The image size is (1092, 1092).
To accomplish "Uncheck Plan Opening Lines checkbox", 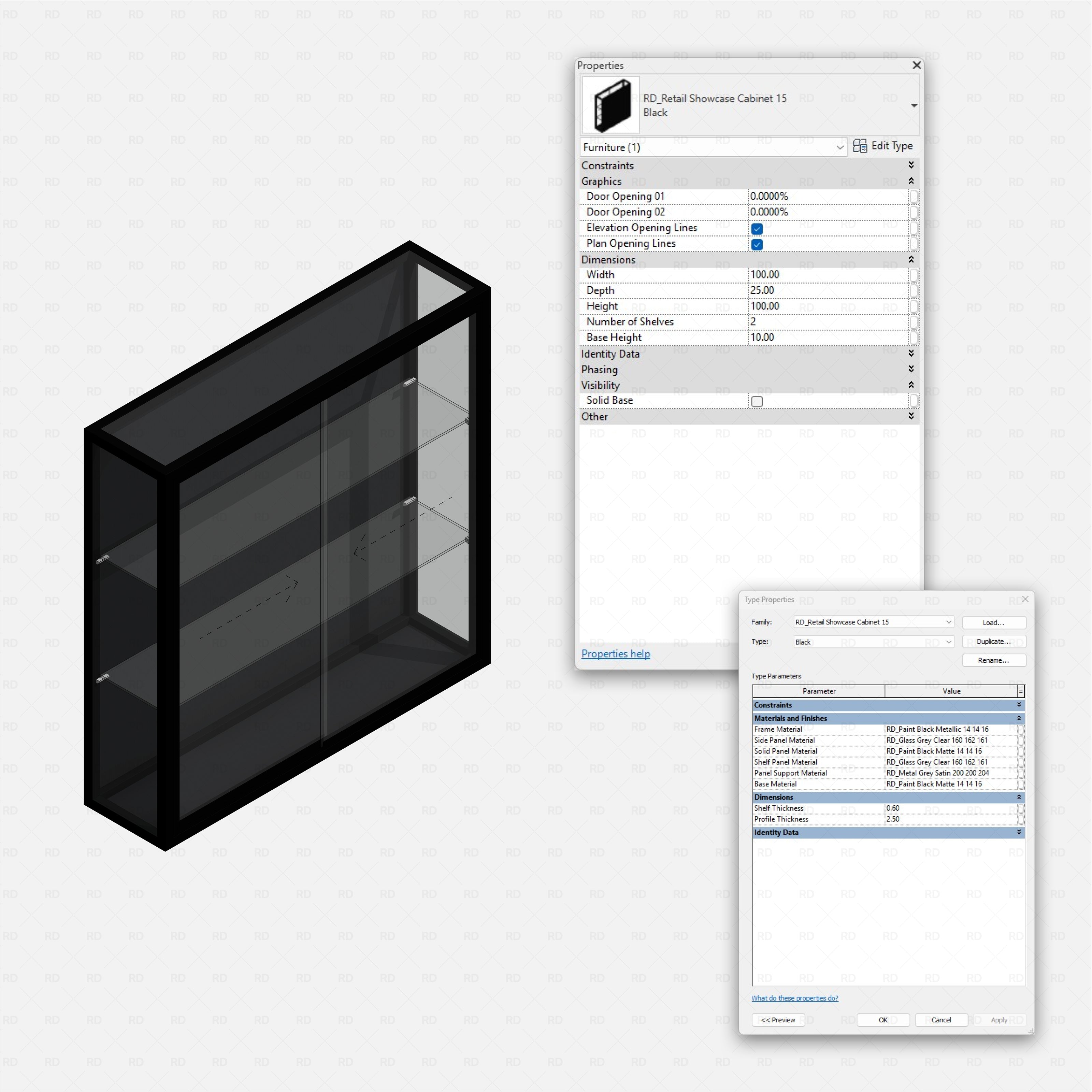I will (757, 245).
